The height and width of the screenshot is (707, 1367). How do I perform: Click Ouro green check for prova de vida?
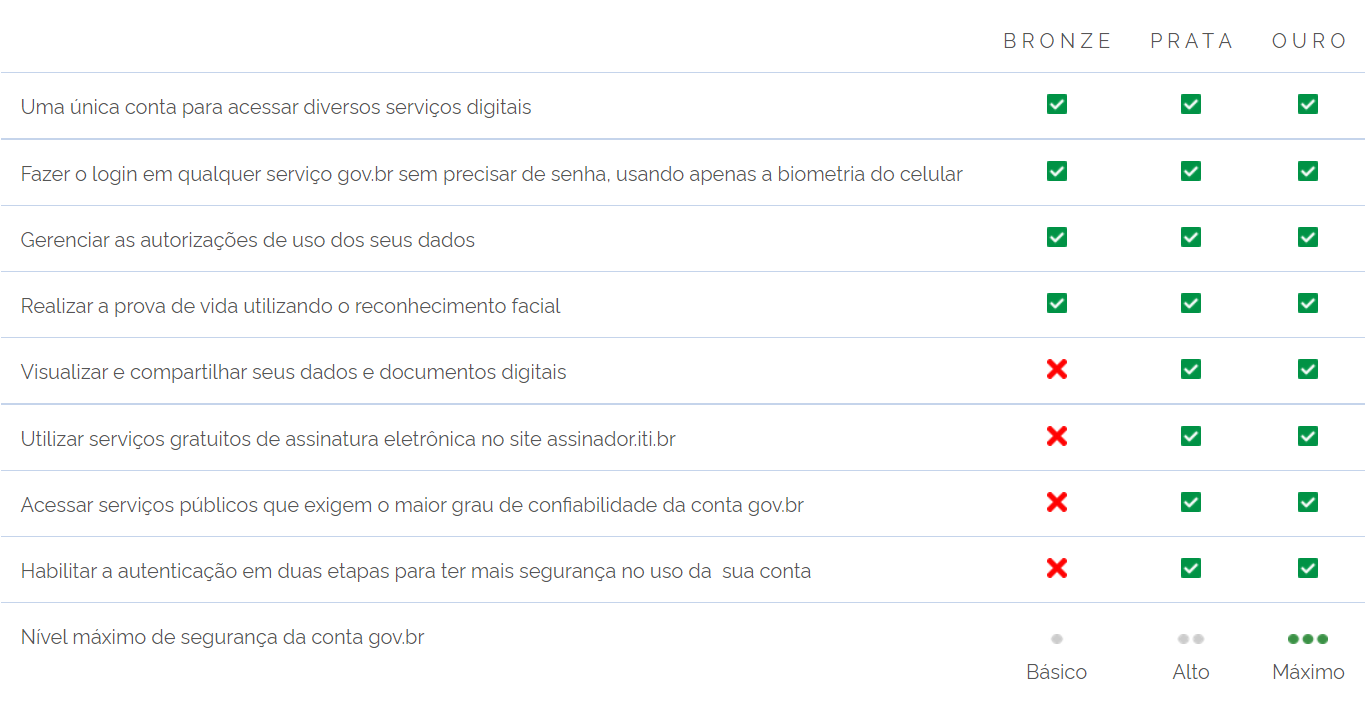click(1308, 303)
